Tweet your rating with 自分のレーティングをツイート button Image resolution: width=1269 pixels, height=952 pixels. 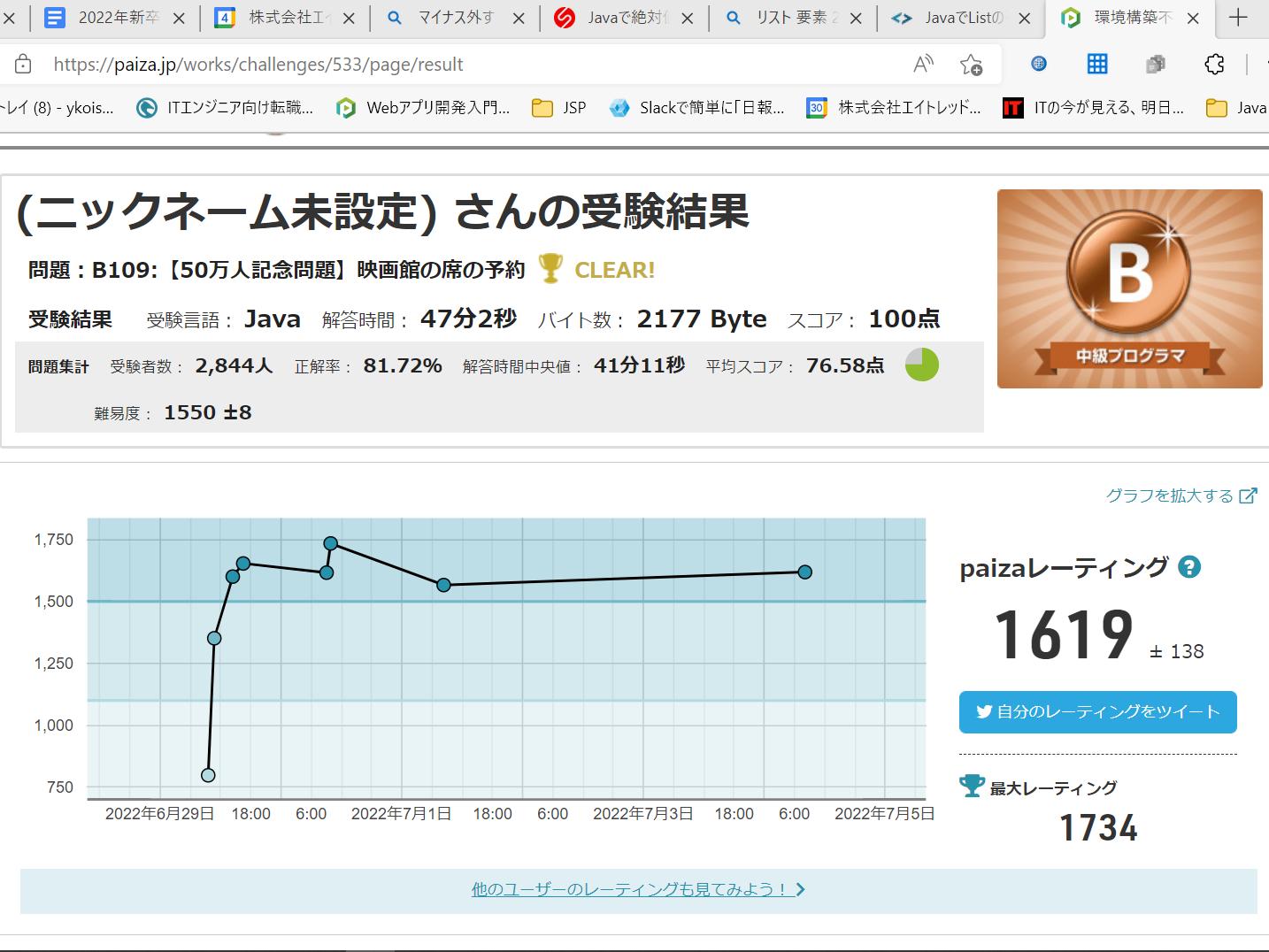click(1097, 712)
